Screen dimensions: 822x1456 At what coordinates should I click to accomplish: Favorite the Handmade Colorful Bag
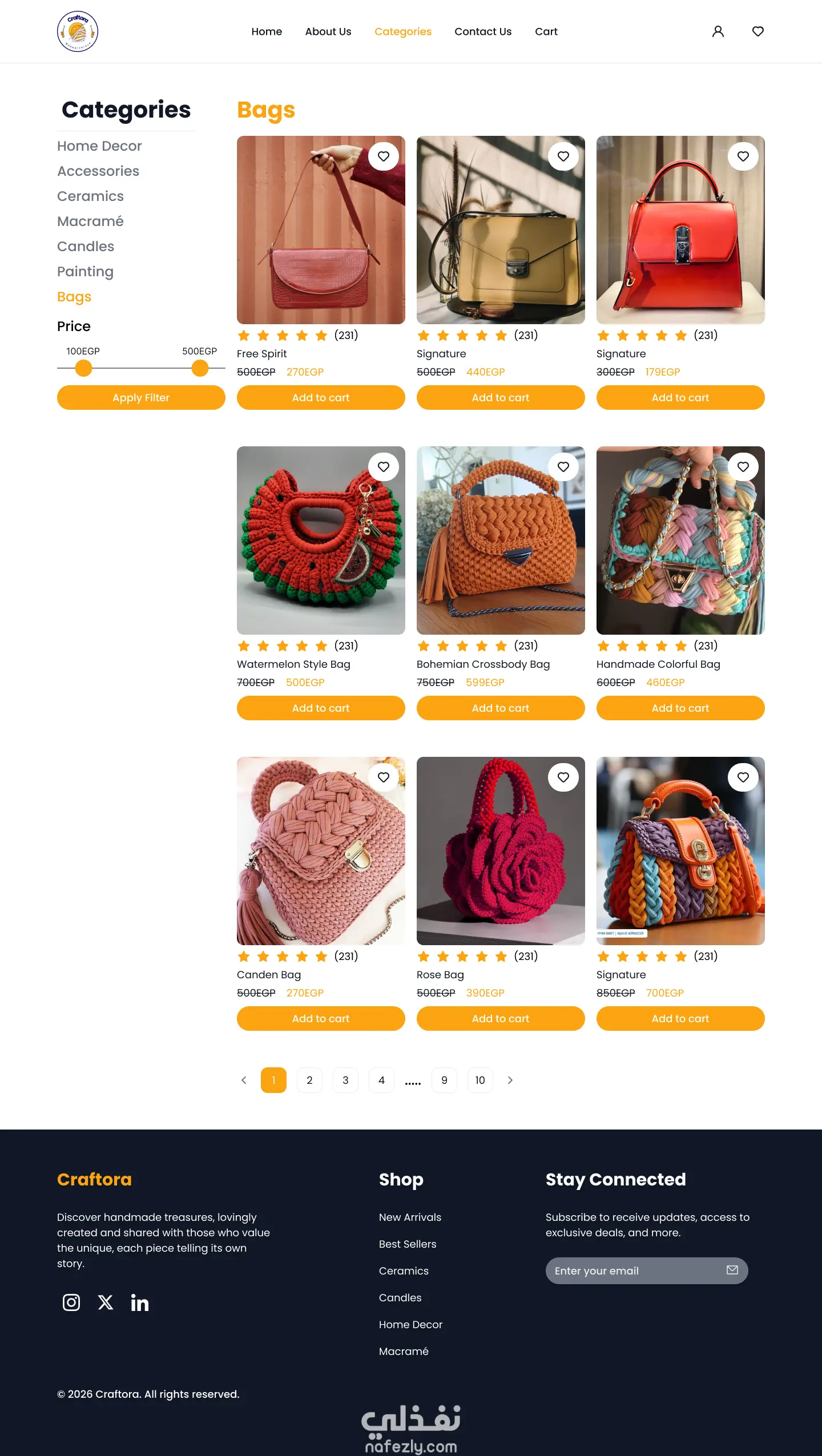pyautogui.click(x=743, y=467)
